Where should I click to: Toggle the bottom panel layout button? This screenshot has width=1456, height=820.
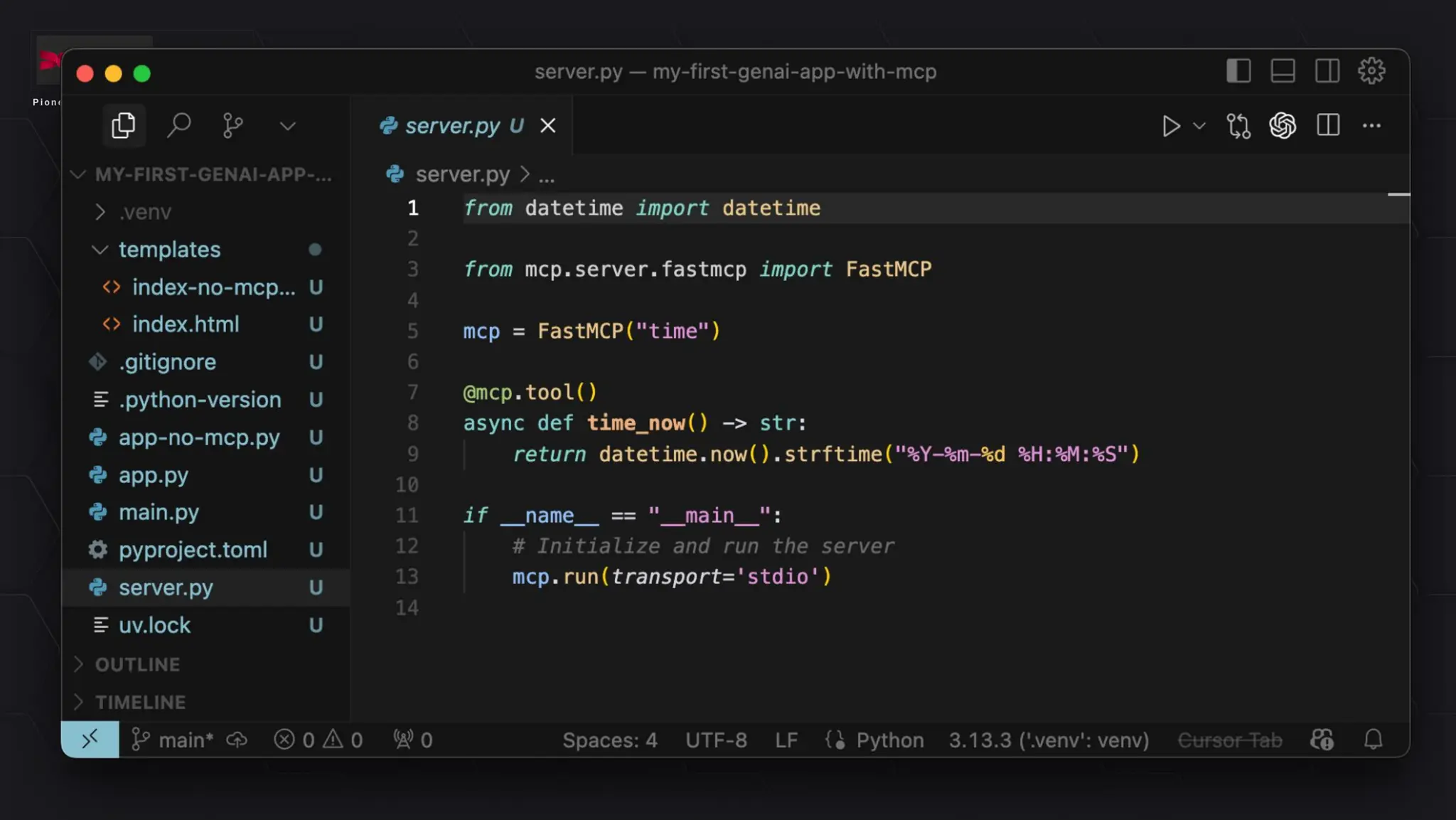(x=1283, y=71)
